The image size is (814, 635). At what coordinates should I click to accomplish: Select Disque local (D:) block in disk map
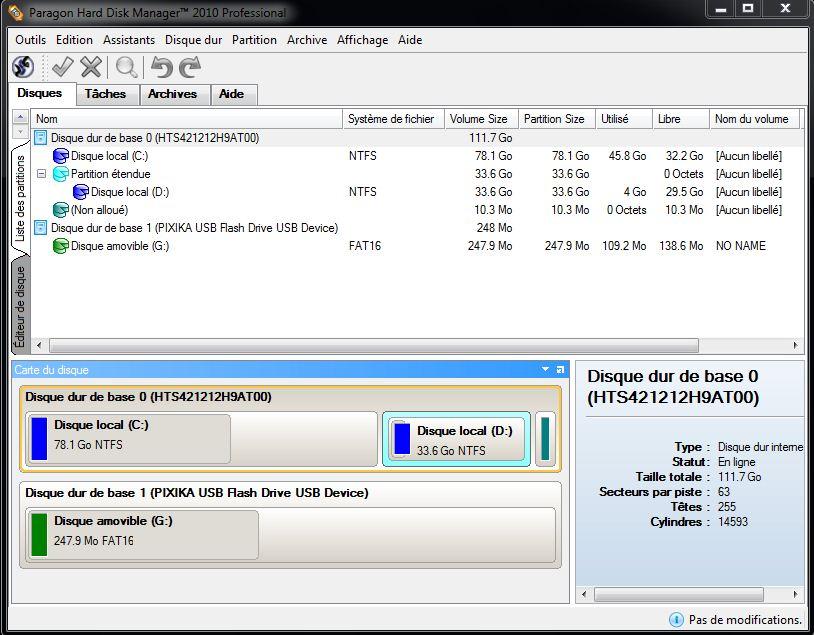[x=457, y=439]
